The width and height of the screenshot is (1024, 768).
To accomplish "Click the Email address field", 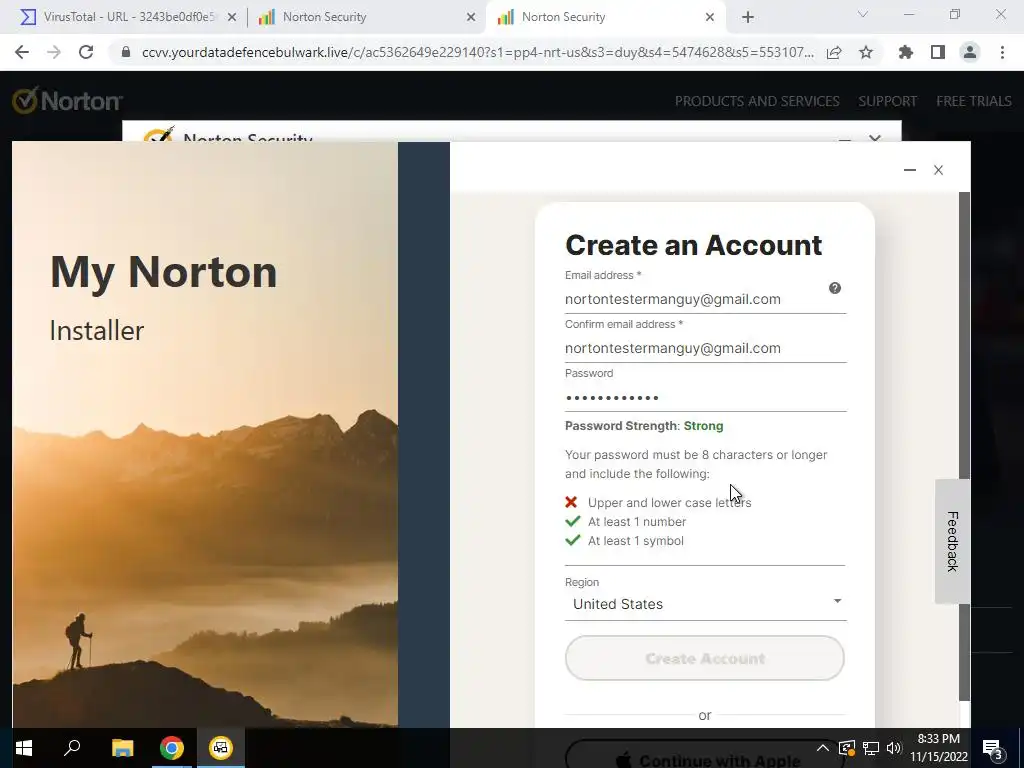I will [705, 299].
